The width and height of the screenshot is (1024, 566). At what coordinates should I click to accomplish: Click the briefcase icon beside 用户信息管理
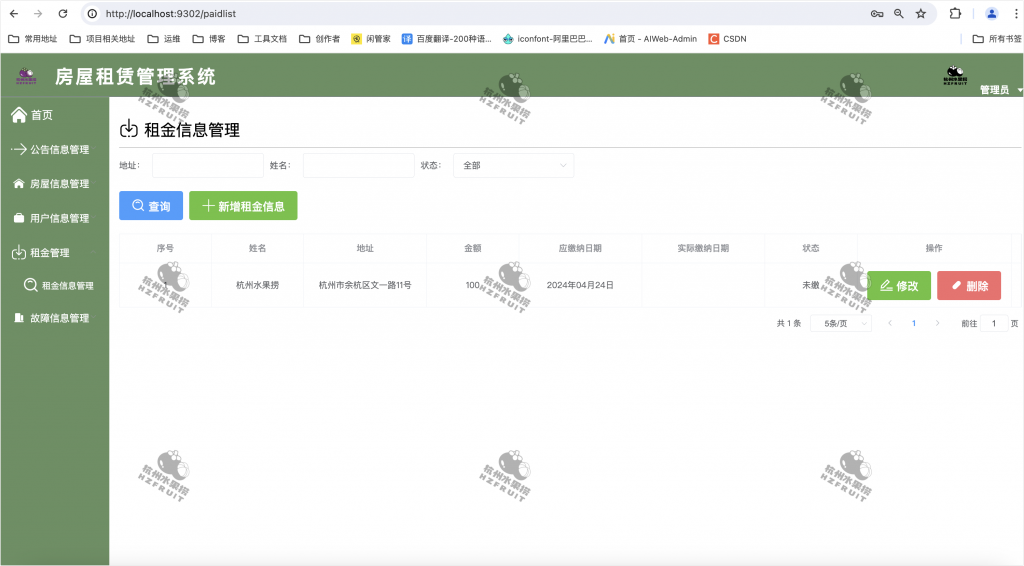(x=19, y=218)
